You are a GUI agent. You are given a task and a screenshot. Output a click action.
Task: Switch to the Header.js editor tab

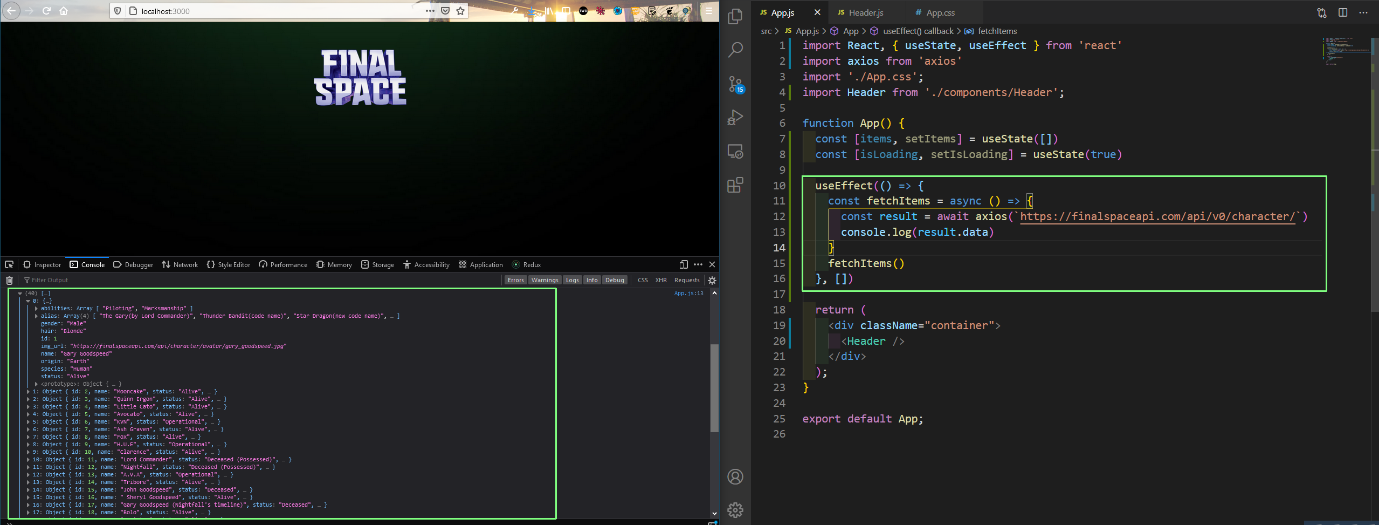[865, 13]
